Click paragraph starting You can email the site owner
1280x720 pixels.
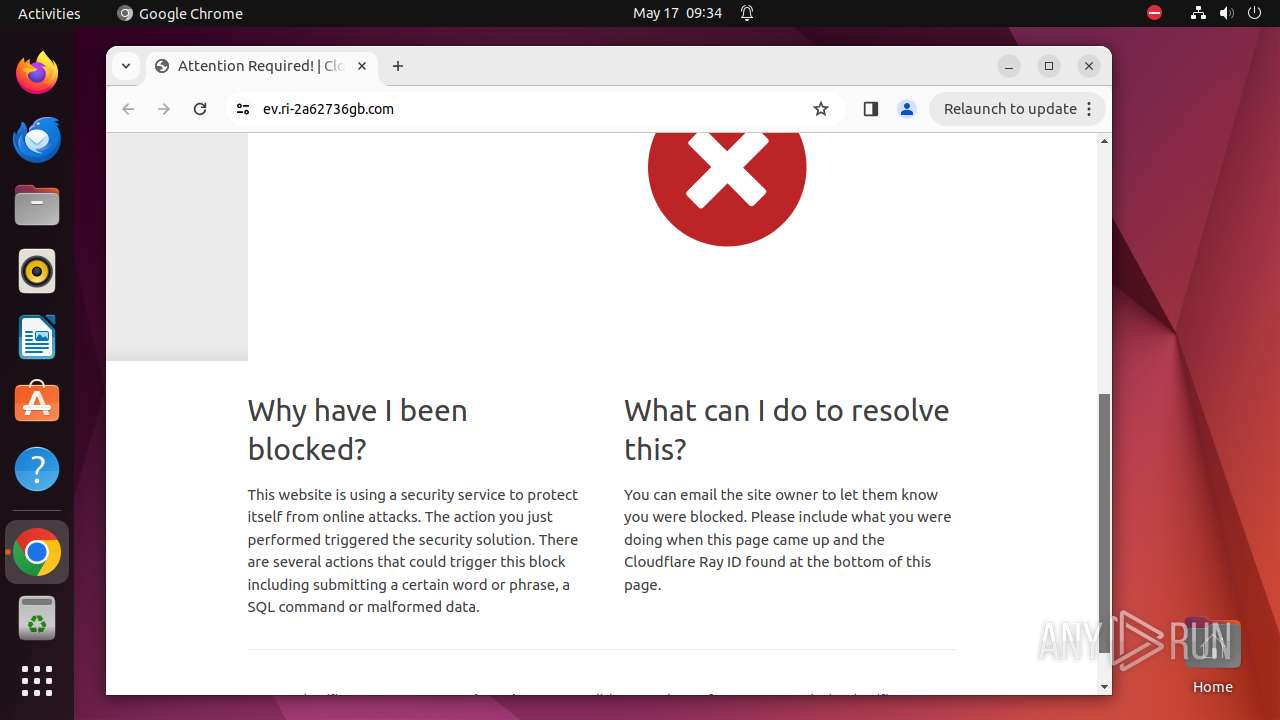tap(787, 539)
